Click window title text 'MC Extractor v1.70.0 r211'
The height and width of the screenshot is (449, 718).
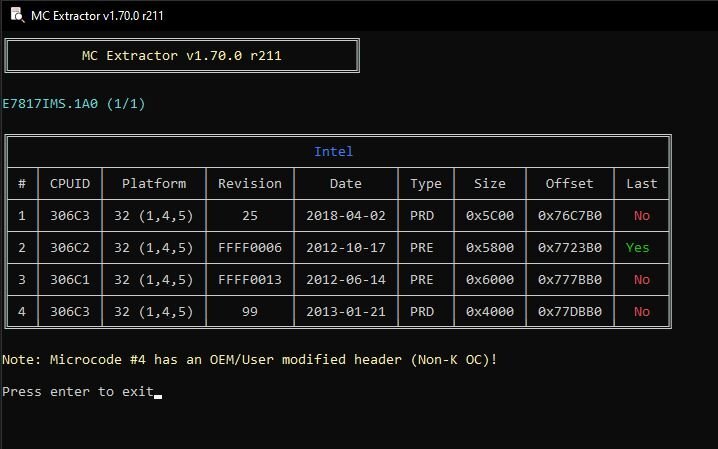(97, 16)
